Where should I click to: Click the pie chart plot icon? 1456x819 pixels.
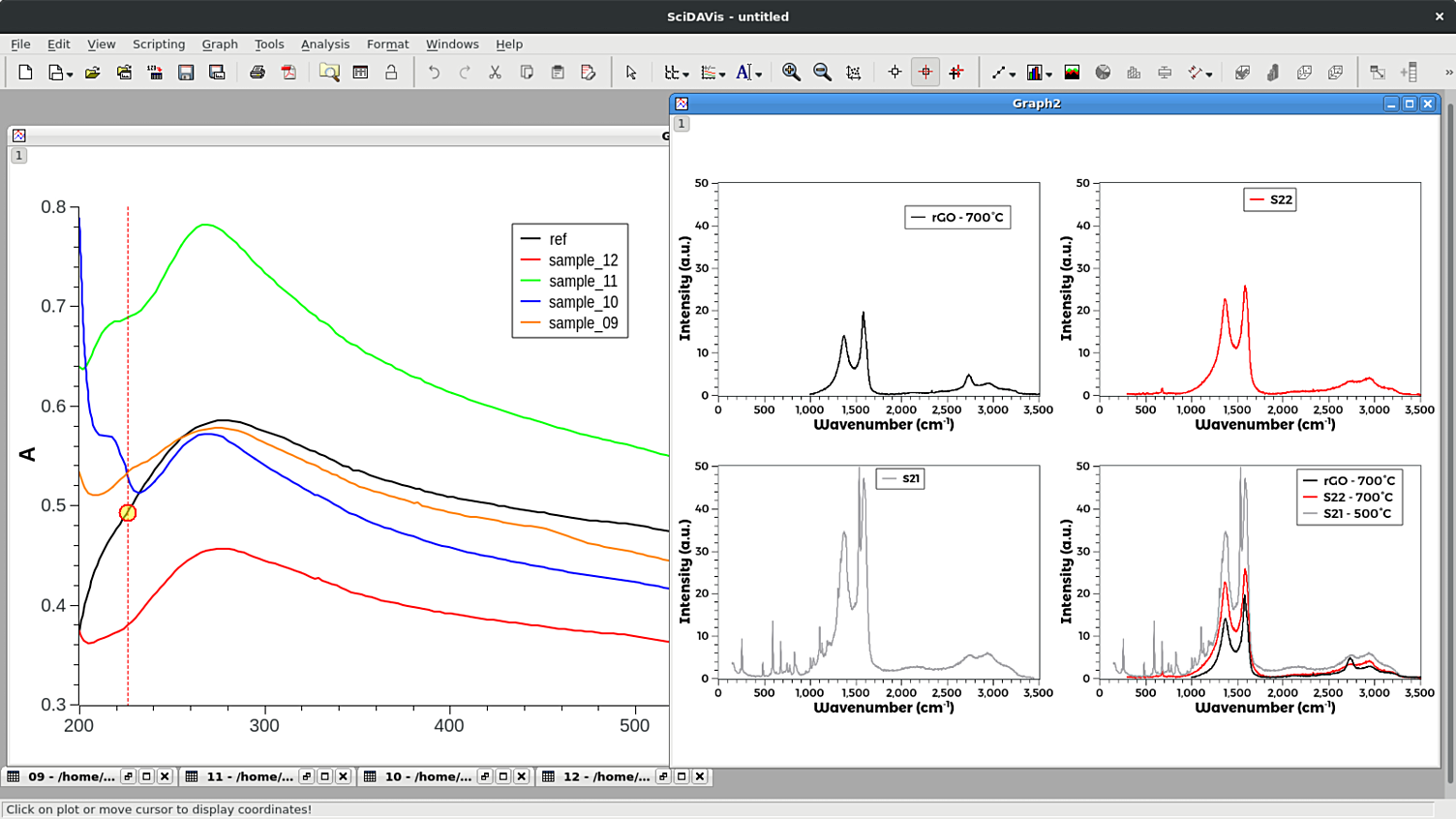[1103, 73]
